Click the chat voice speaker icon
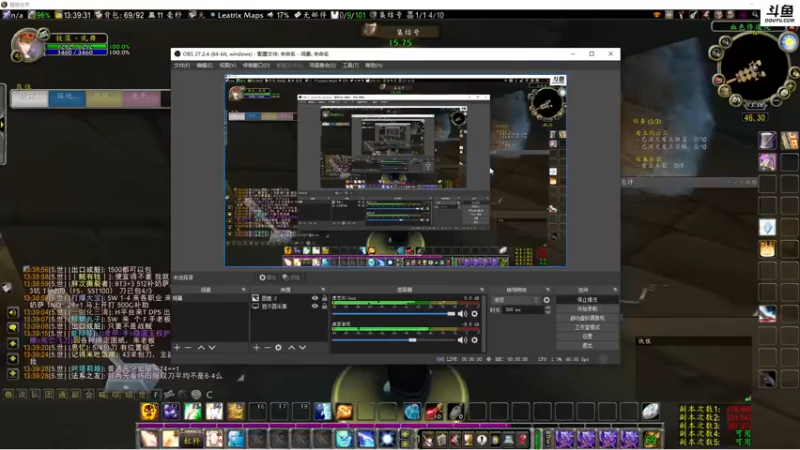Viewport: 800px width, 450px height. [x=12, y=312]
